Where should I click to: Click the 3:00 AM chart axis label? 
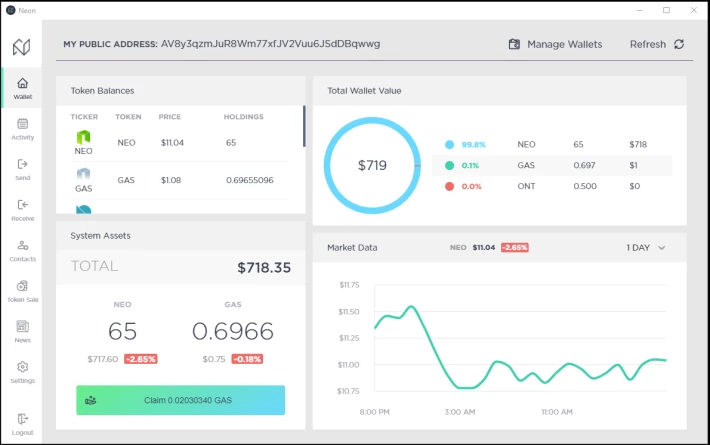(x=460, y=412)
